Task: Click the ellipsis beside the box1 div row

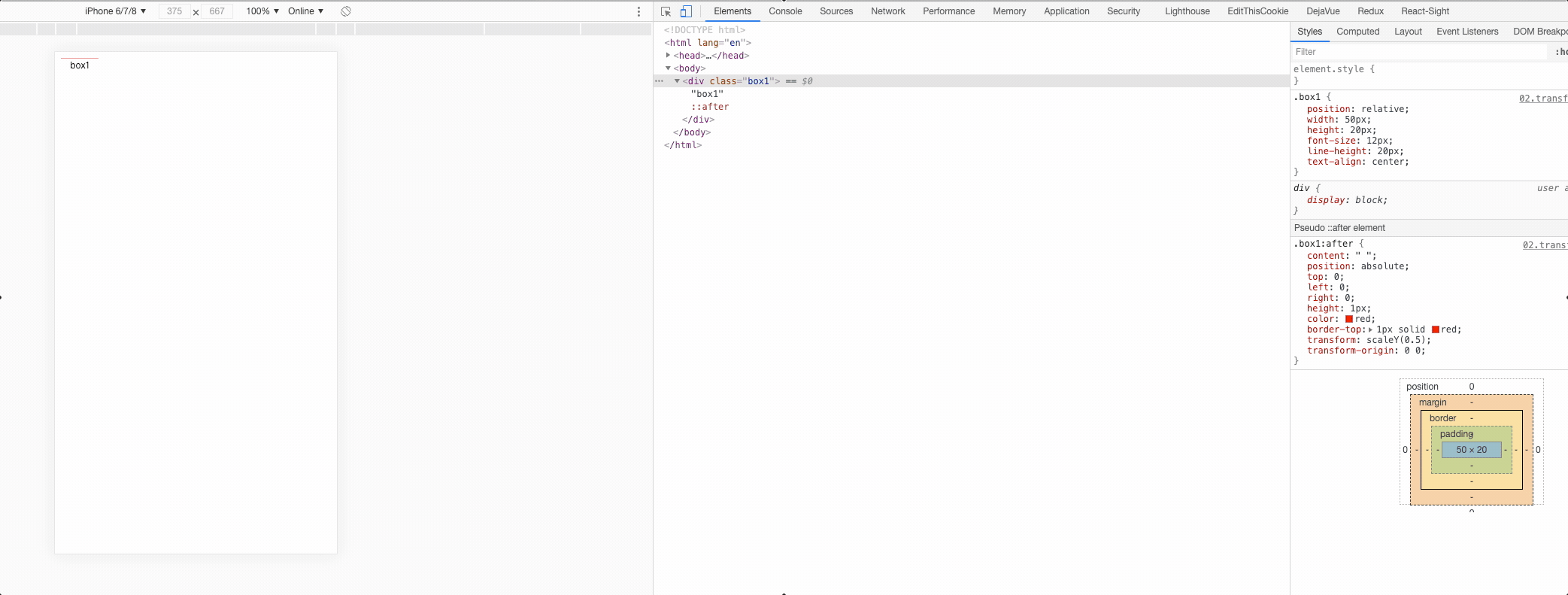Action: [x=660, y=81]
